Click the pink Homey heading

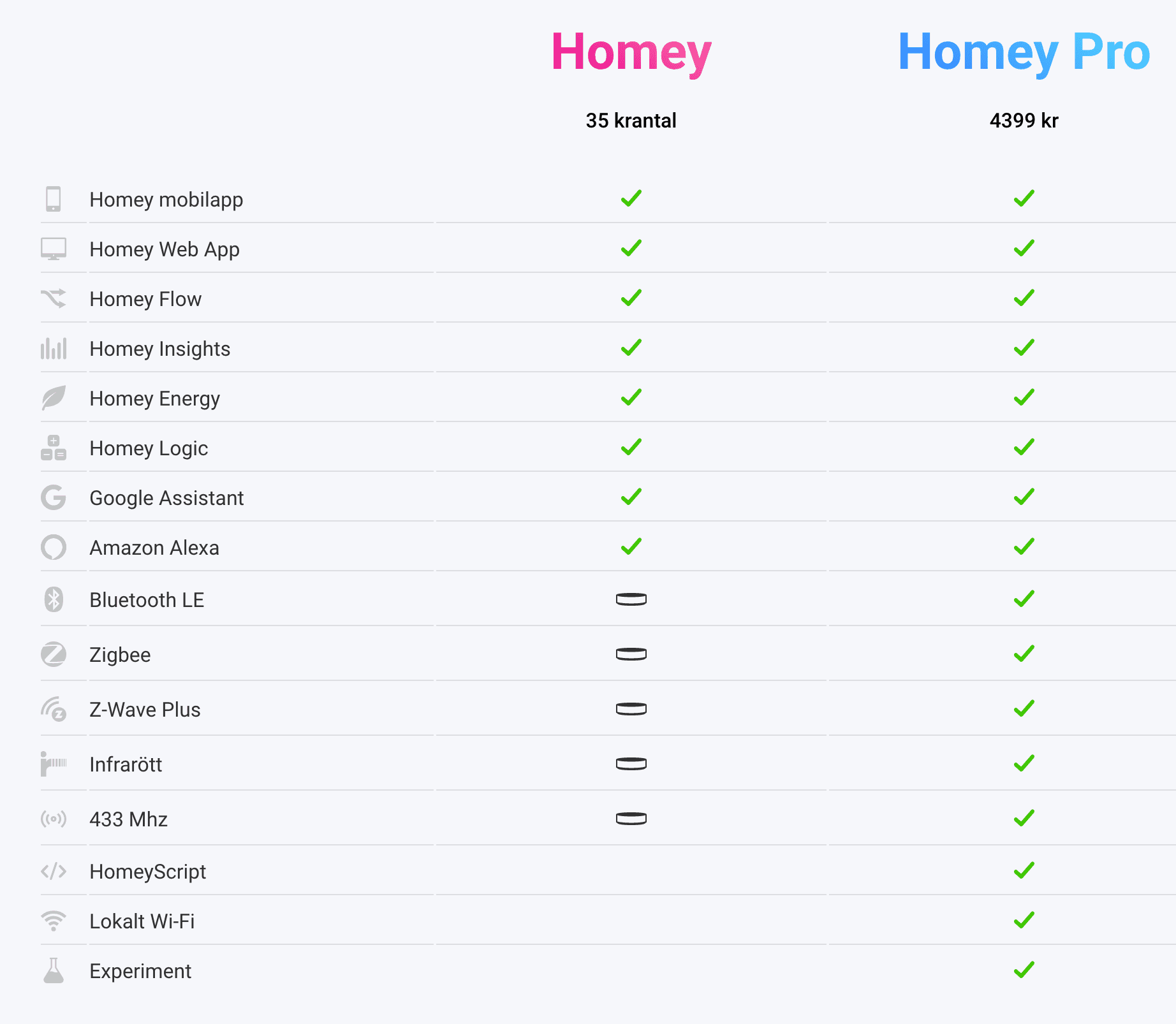coord(631,52)
